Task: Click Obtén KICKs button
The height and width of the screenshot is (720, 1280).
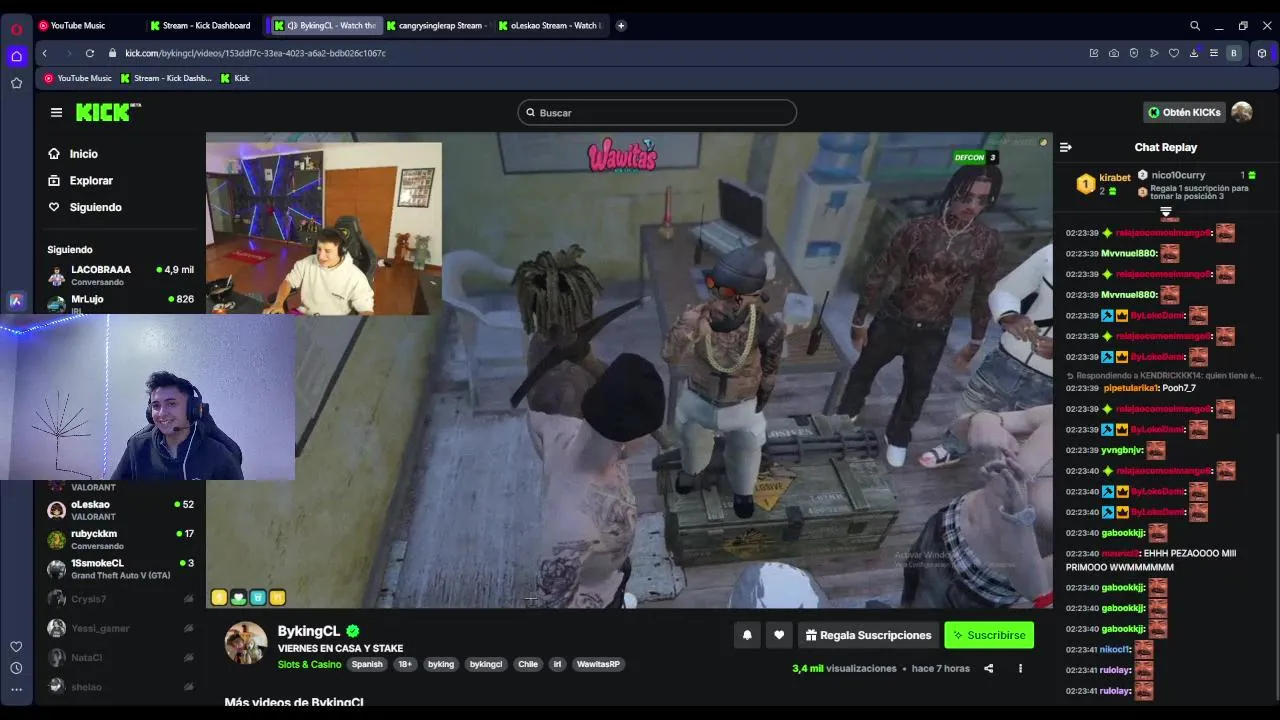Action: pyautogui.click(x=1184, y=112)
